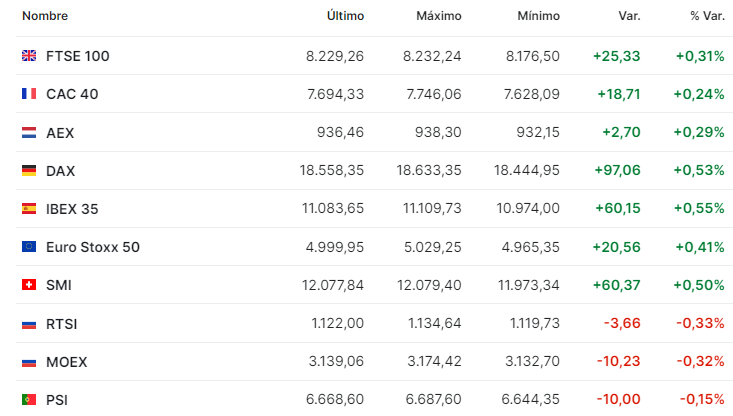Sort table by Último column header
Viewport: 733px width, 416px height.
(345, 16)
